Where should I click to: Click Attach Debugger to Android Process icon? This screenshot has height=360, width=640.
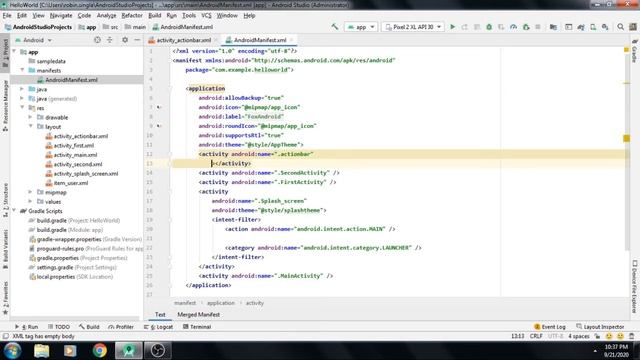(x=526, y=27)
